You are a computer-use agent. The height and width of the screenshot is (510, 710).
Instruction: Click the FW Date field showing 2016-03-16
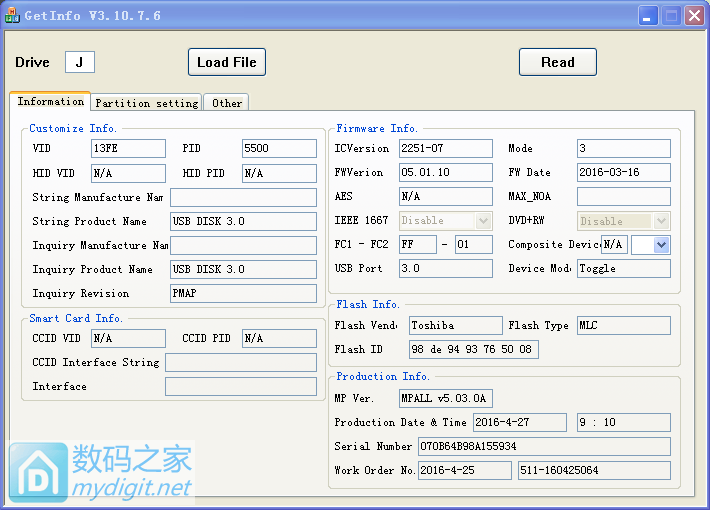coord(624,173)
